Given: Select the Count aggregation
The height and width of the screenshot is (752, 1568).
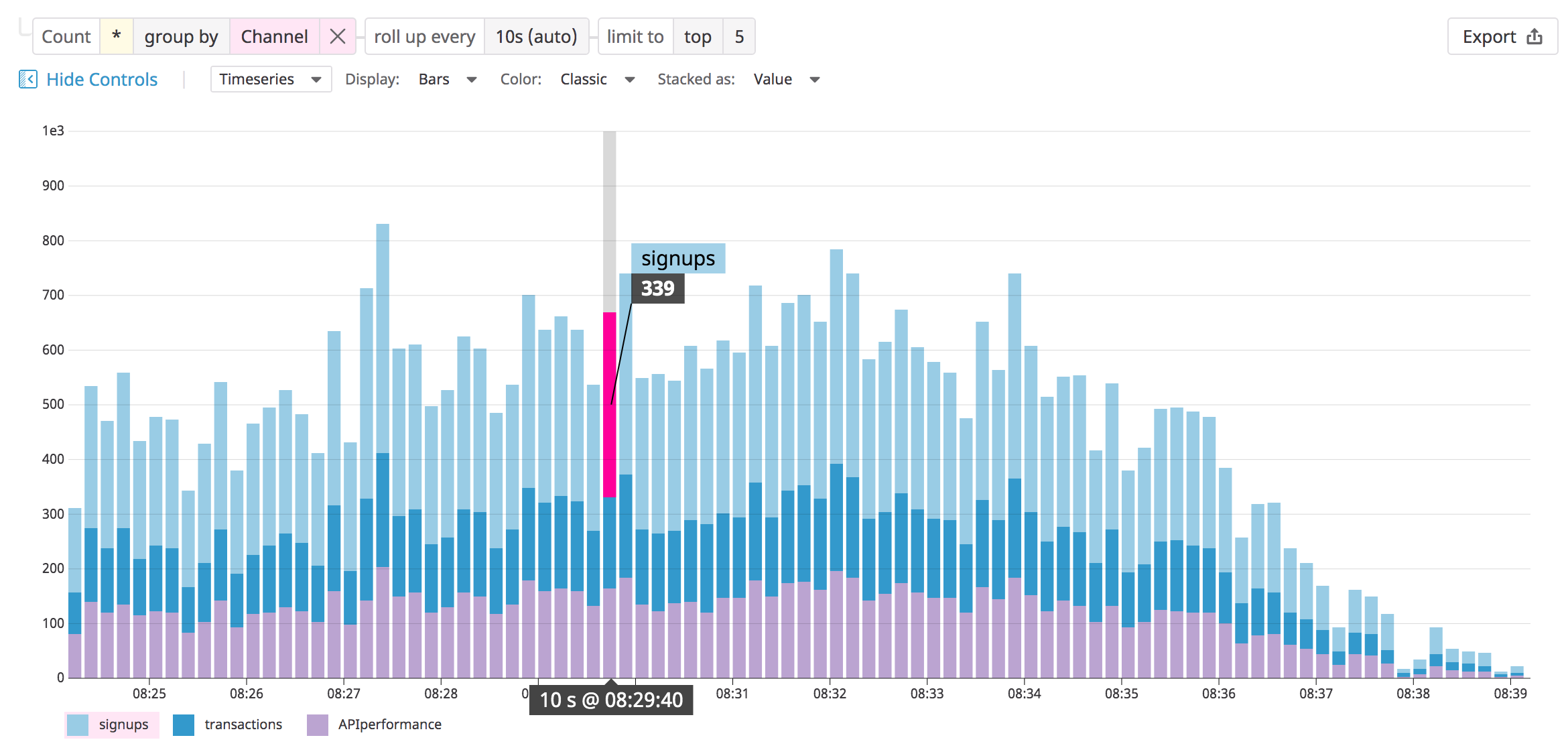Looking at the screenshot, I should click(66, 37).
